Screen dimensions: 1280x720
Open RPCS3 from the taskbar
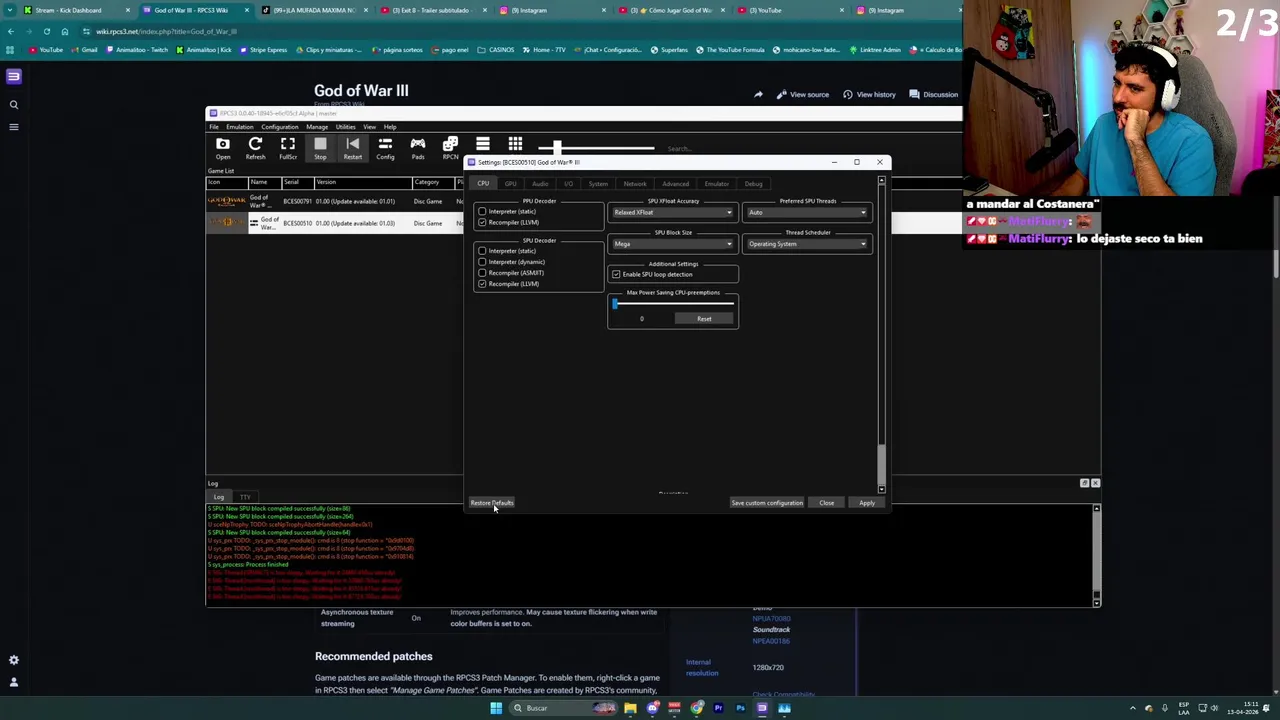coord(762,708)
